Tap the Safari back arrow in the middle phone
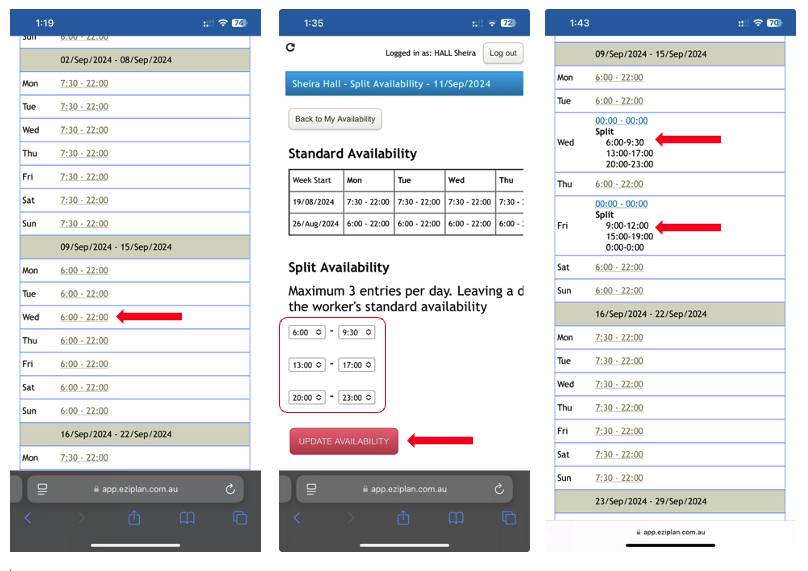The width and height of the screenshot is (808, 571). (297, 517)
